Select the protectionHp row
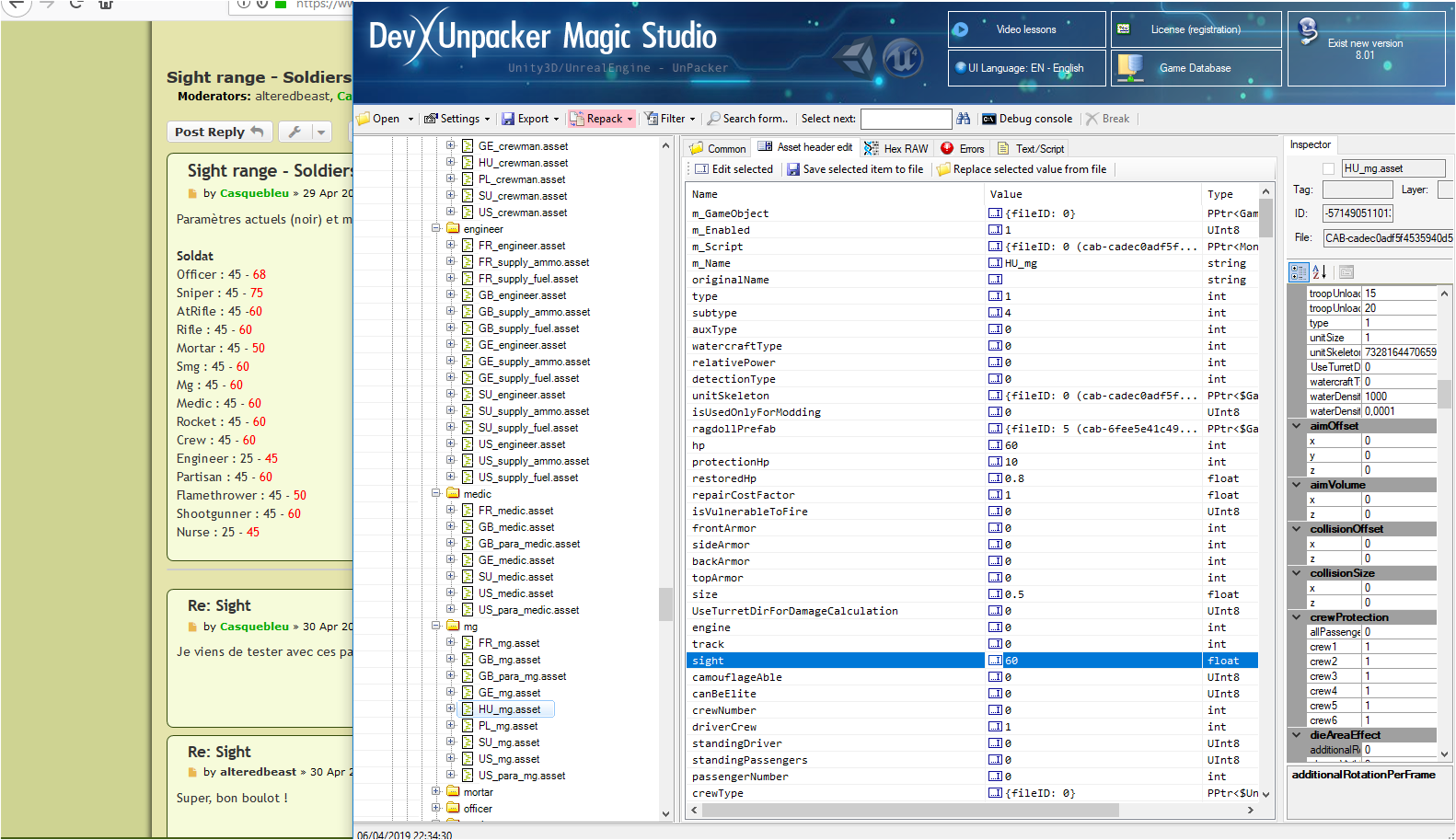 click(x=972, y=462)
